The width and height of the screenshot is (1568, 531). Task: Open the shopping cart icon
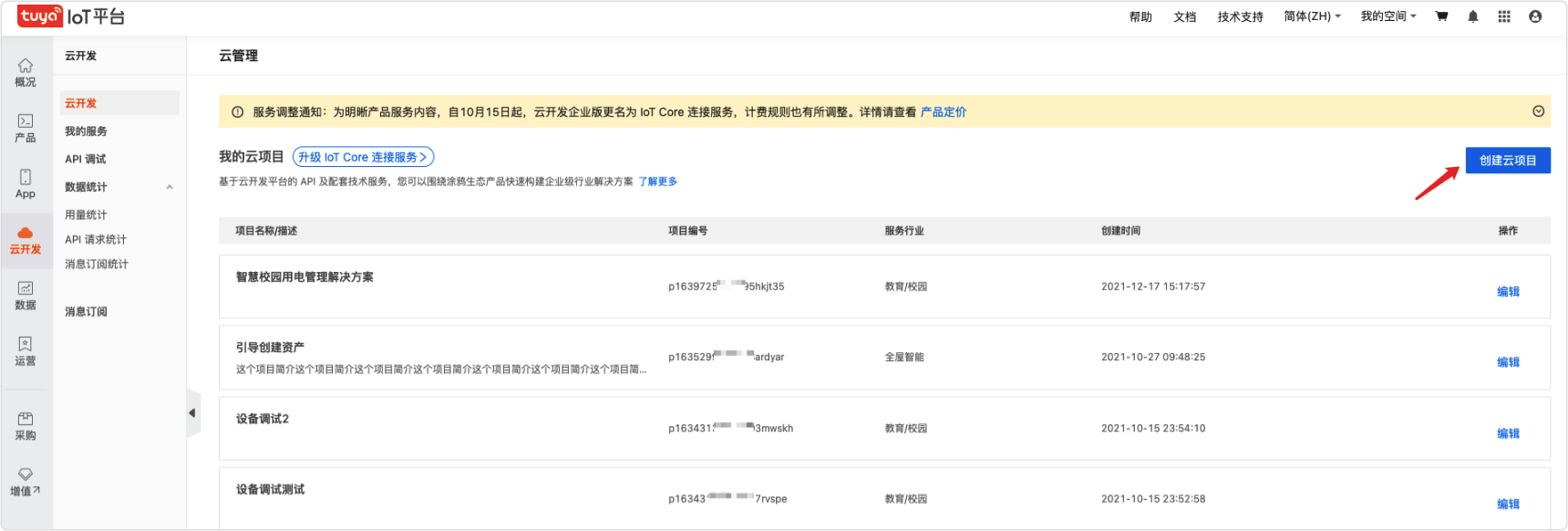point(1441,16)
